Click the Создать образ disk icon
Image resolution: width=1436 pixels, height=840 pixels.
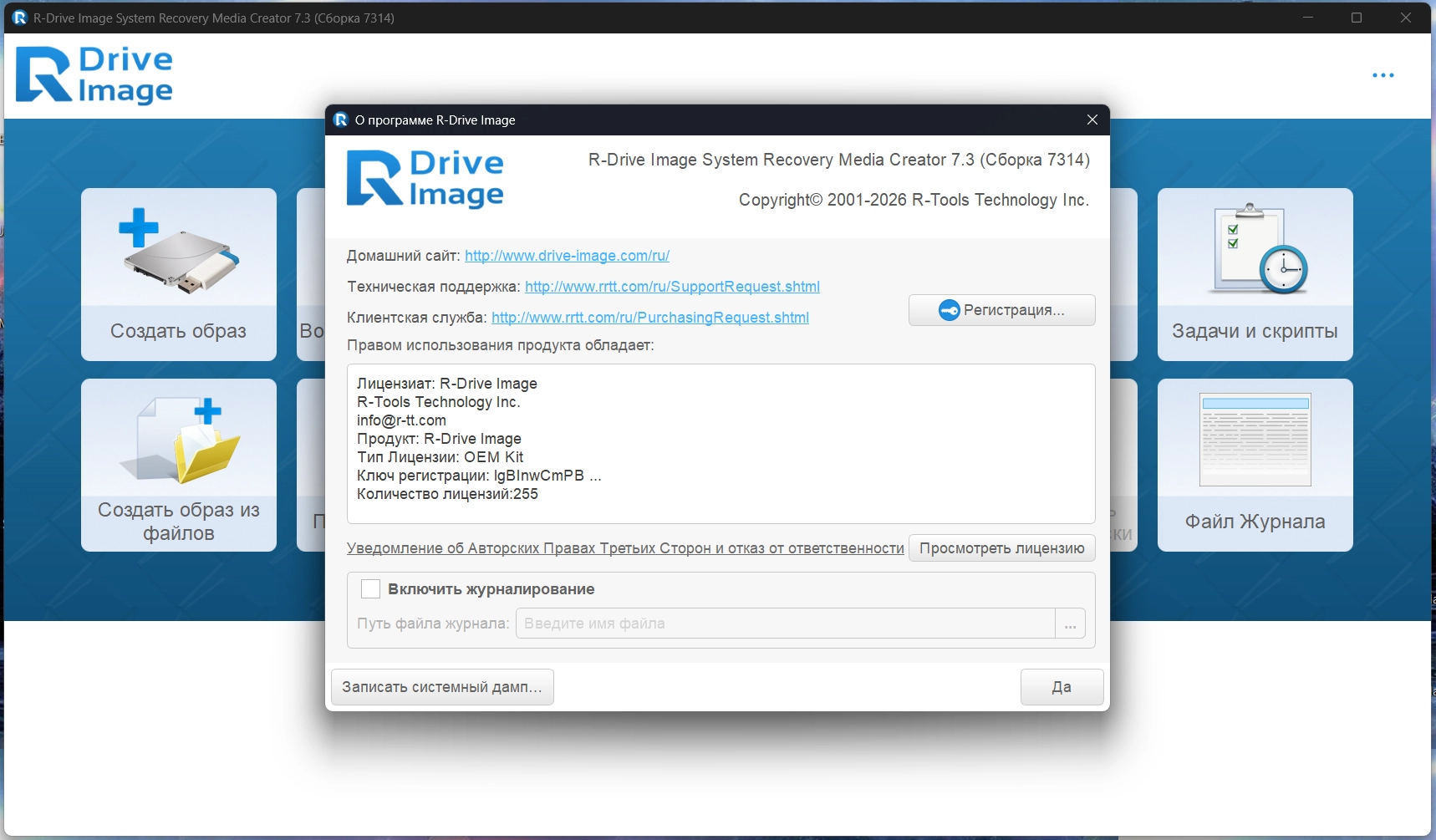181,252
